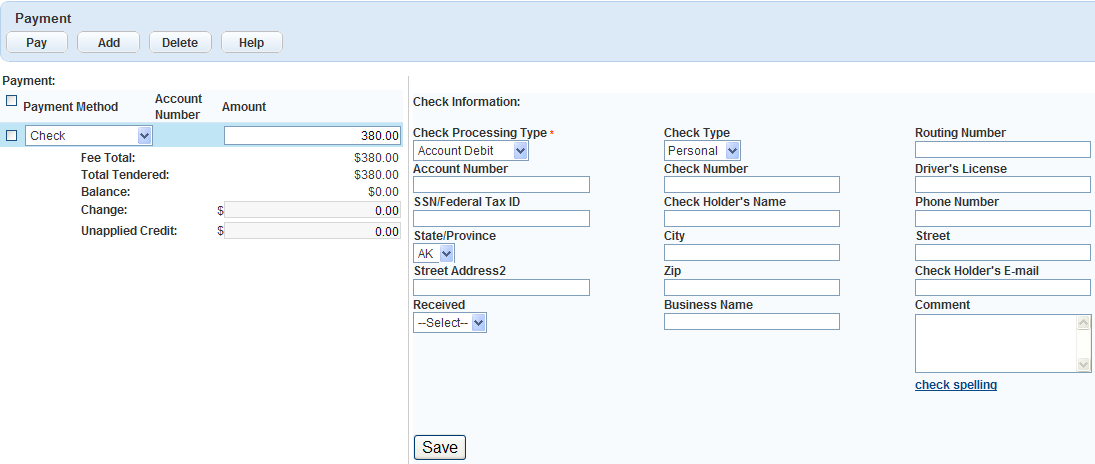
Task: Check the Check payment row checkbox
Action: pos(12,135)
